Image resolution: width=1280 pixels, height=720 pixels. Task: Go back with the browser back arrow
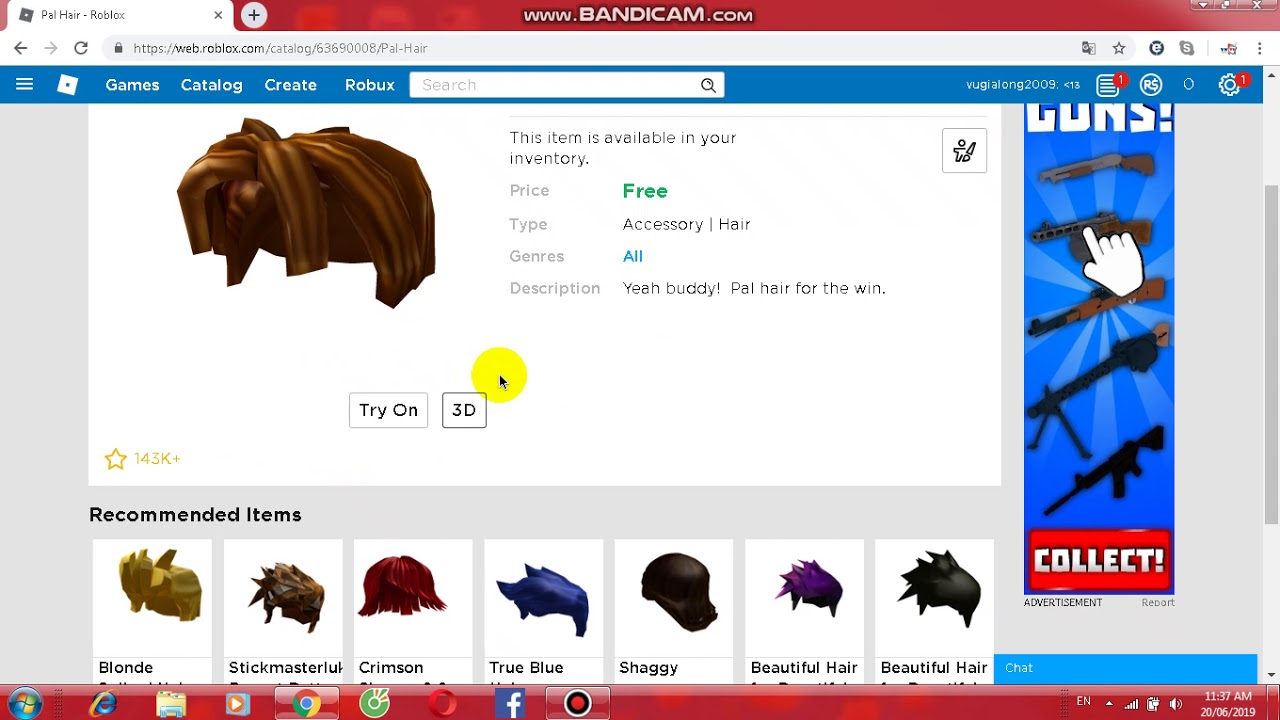(x=21, y=48)
